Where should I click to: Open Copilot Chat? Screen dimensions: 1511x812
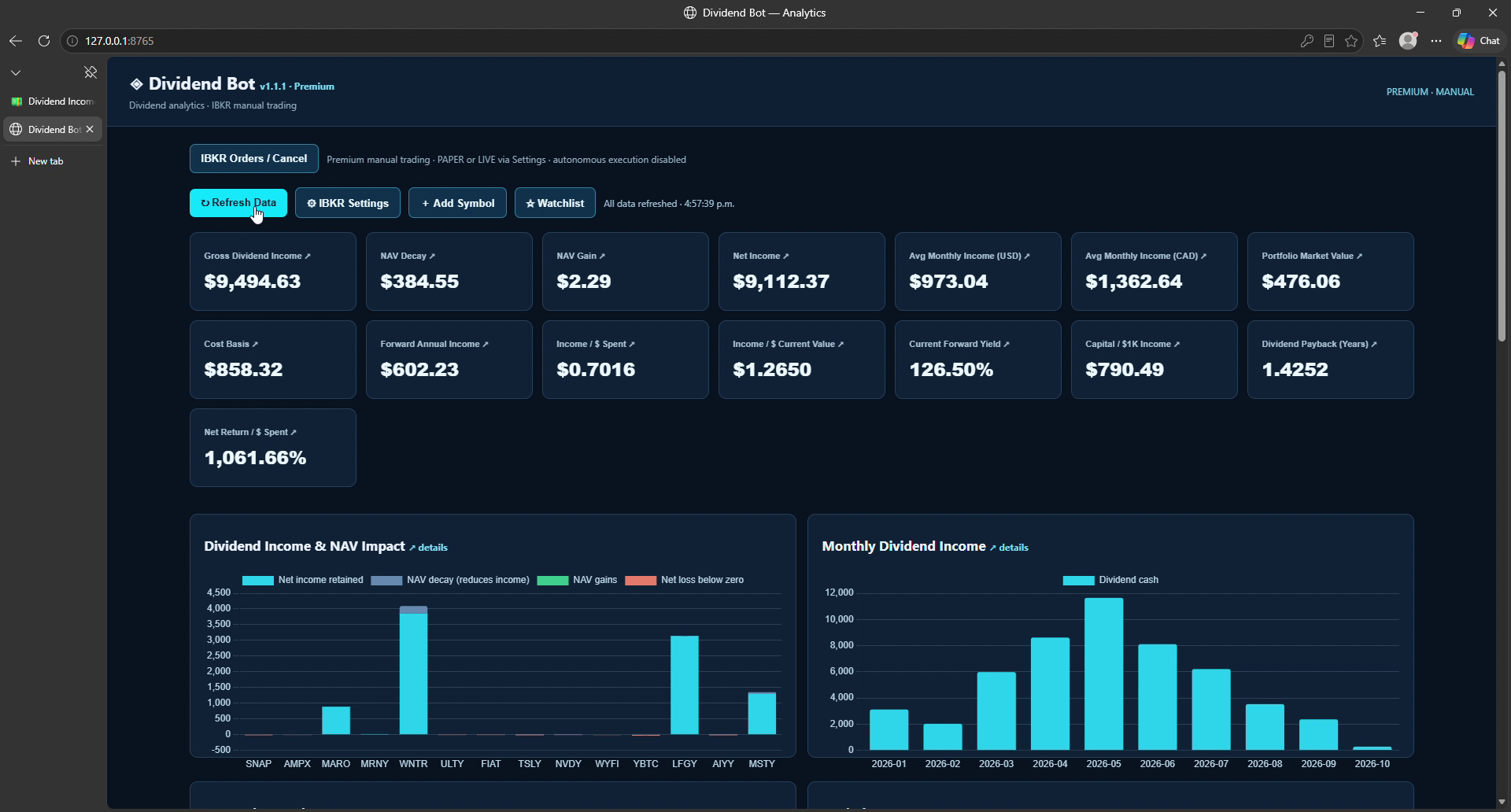1479,41
